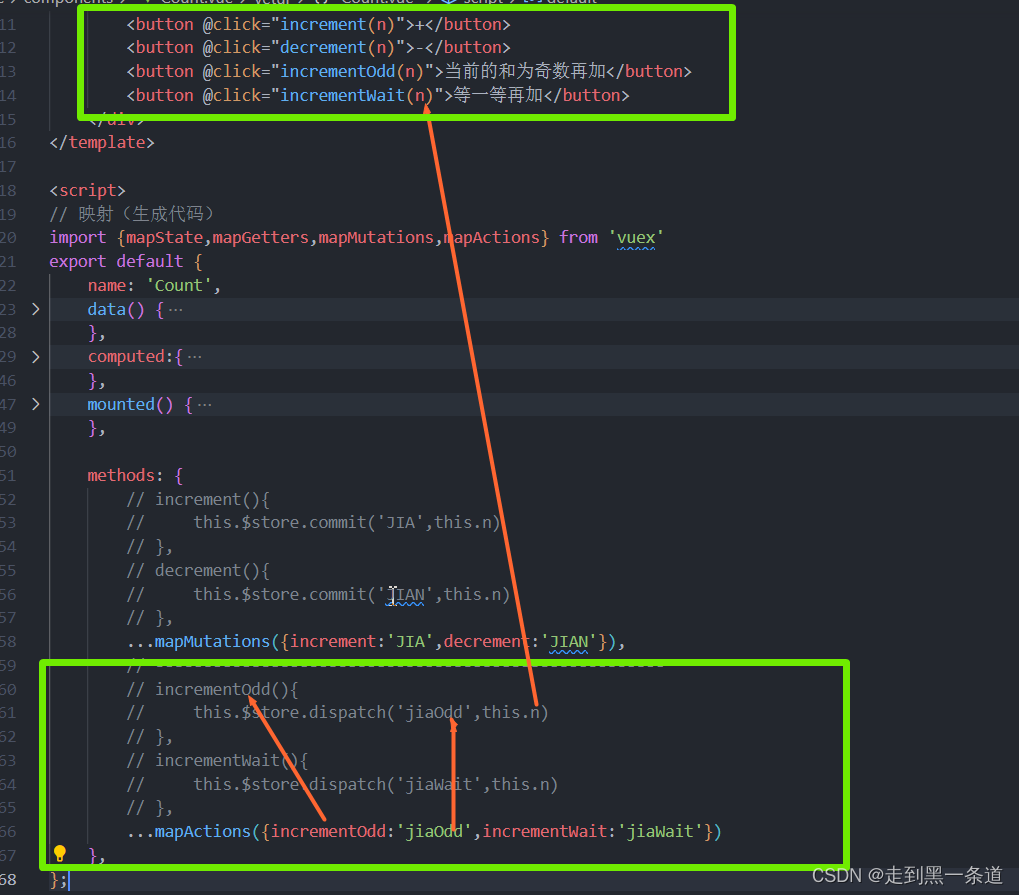
Task: Click the ellipsis after mounted() {
Action: [x=205, y=405]
